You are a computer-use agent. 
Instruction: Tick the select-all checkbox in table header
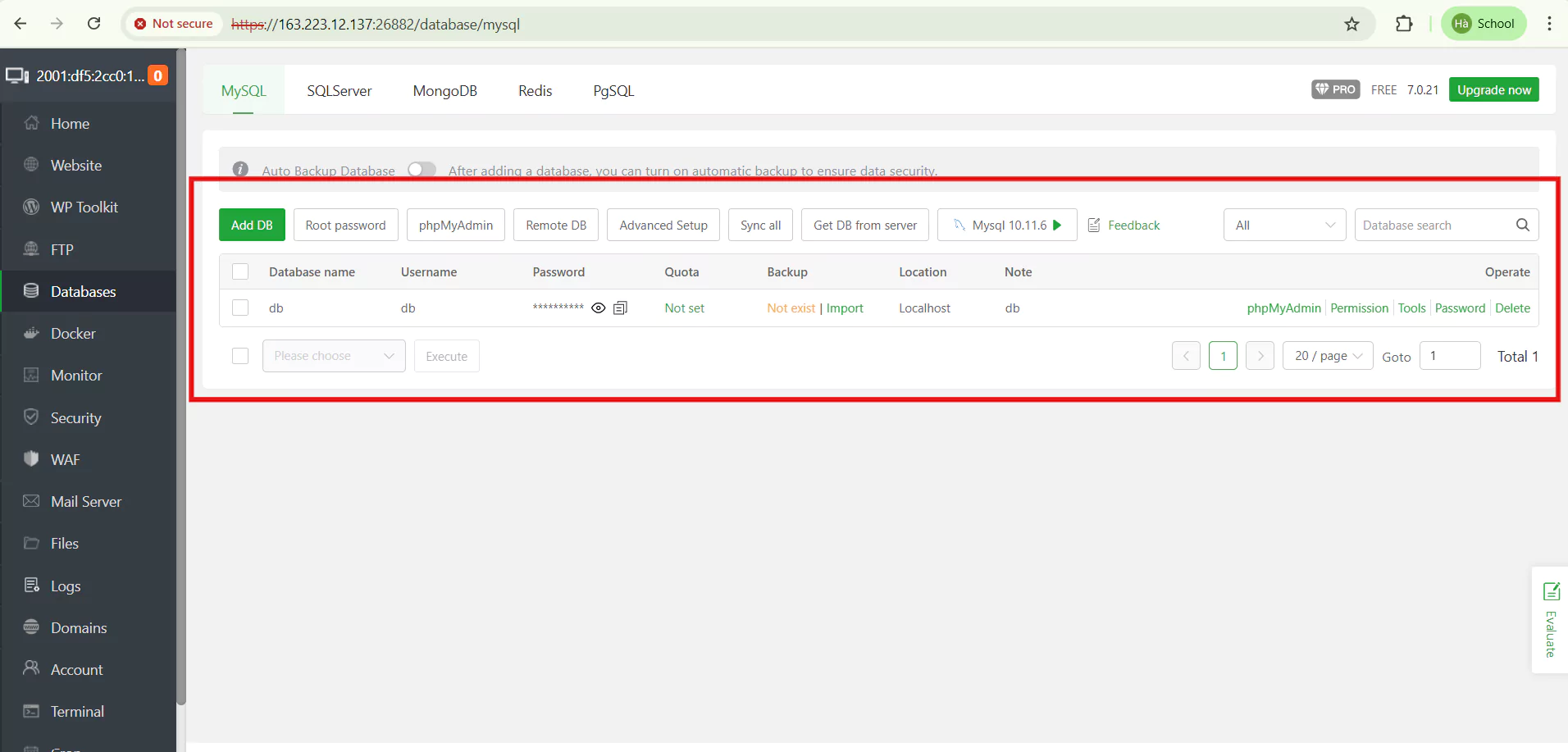[x=240, y=271]
